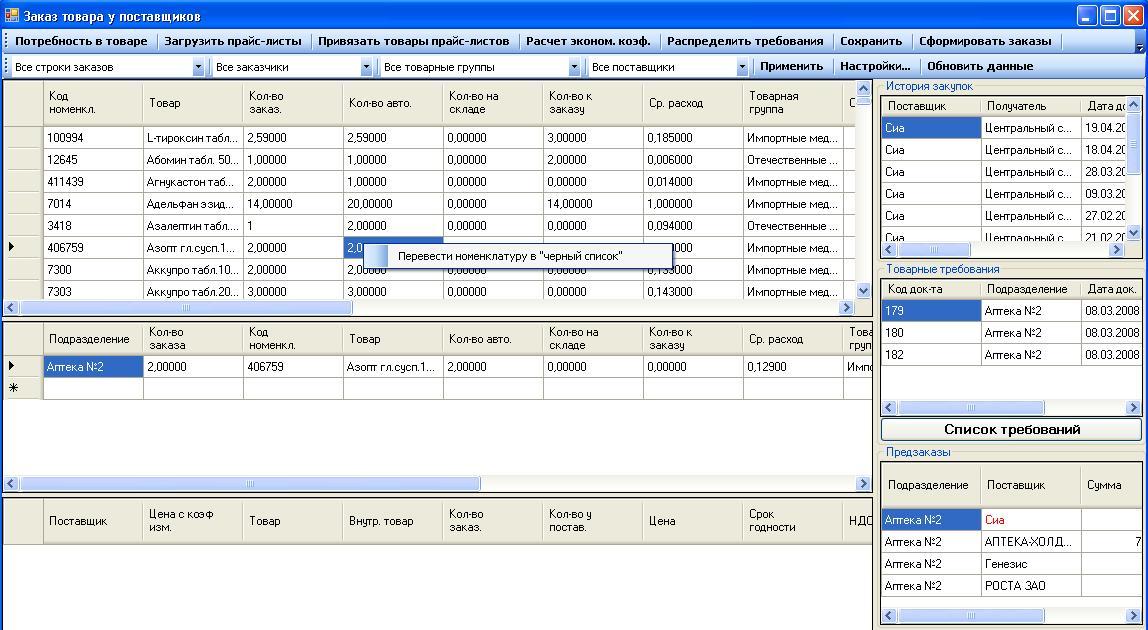Expand the 'Все заказчики' combo box

coord(366,67)
